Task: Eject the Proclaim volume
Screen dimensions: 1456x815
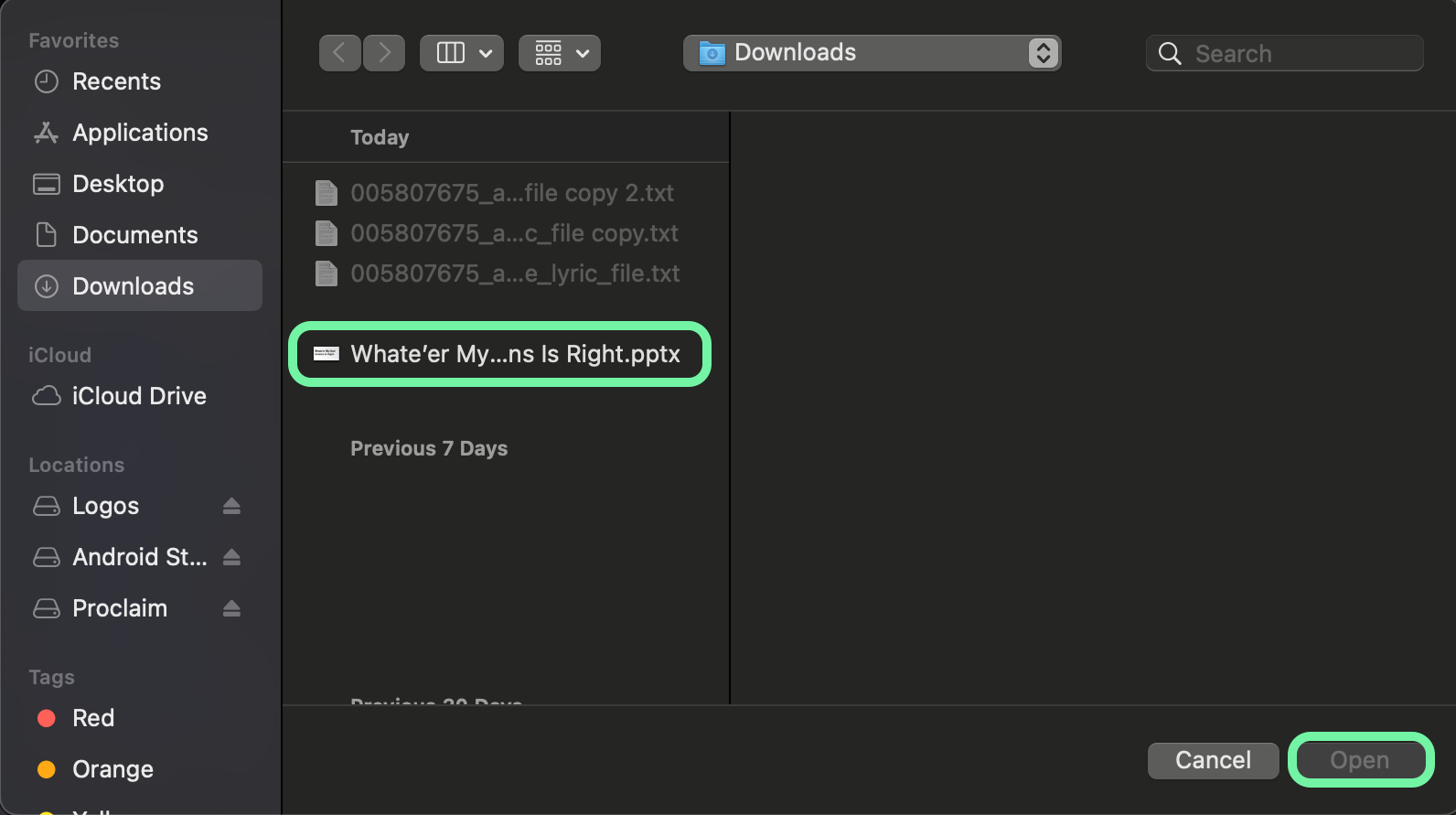Action: [x=231, y=608]
